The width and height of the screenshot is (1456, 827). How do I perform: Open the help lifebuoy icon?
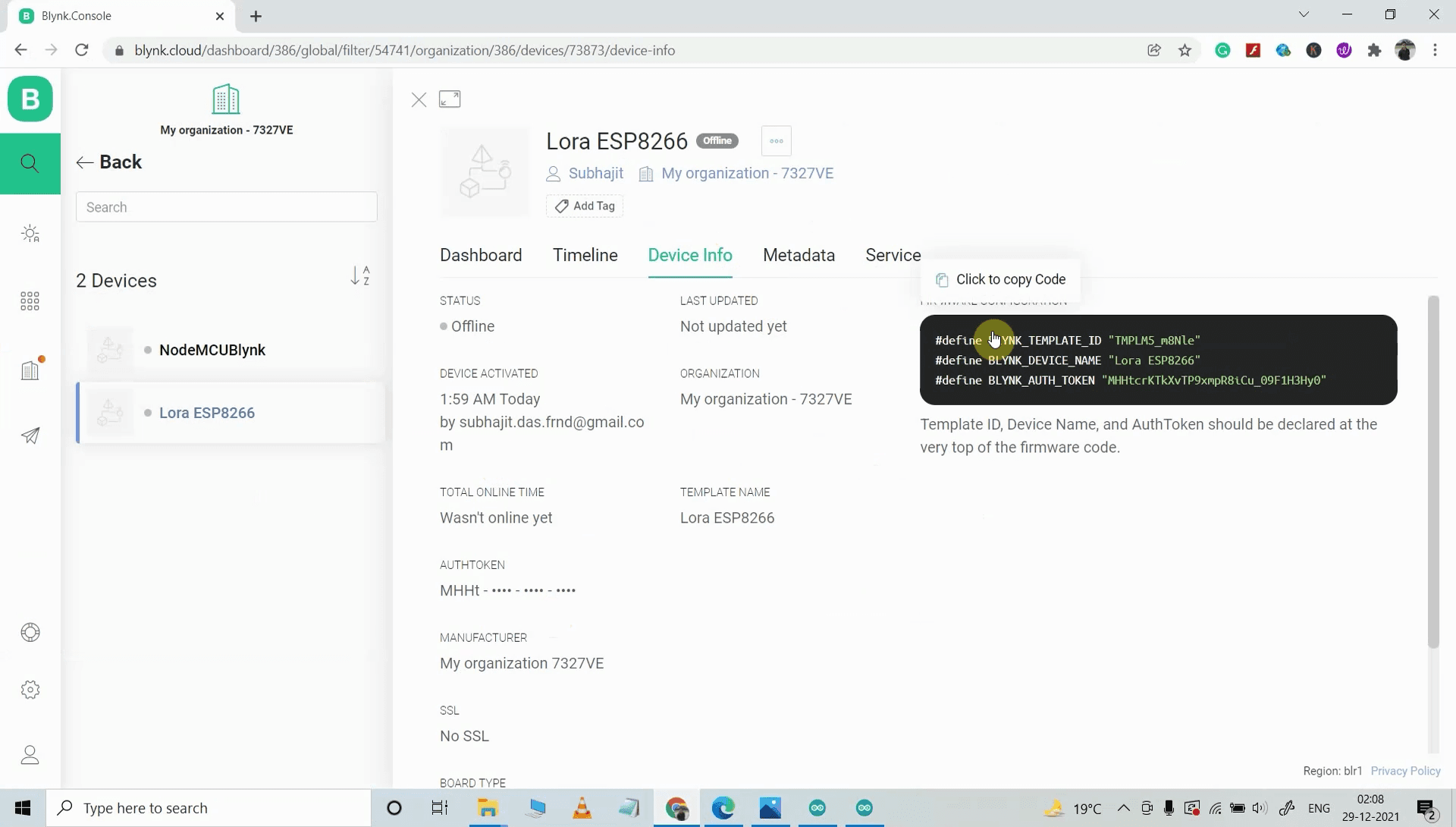pos(30,632)
